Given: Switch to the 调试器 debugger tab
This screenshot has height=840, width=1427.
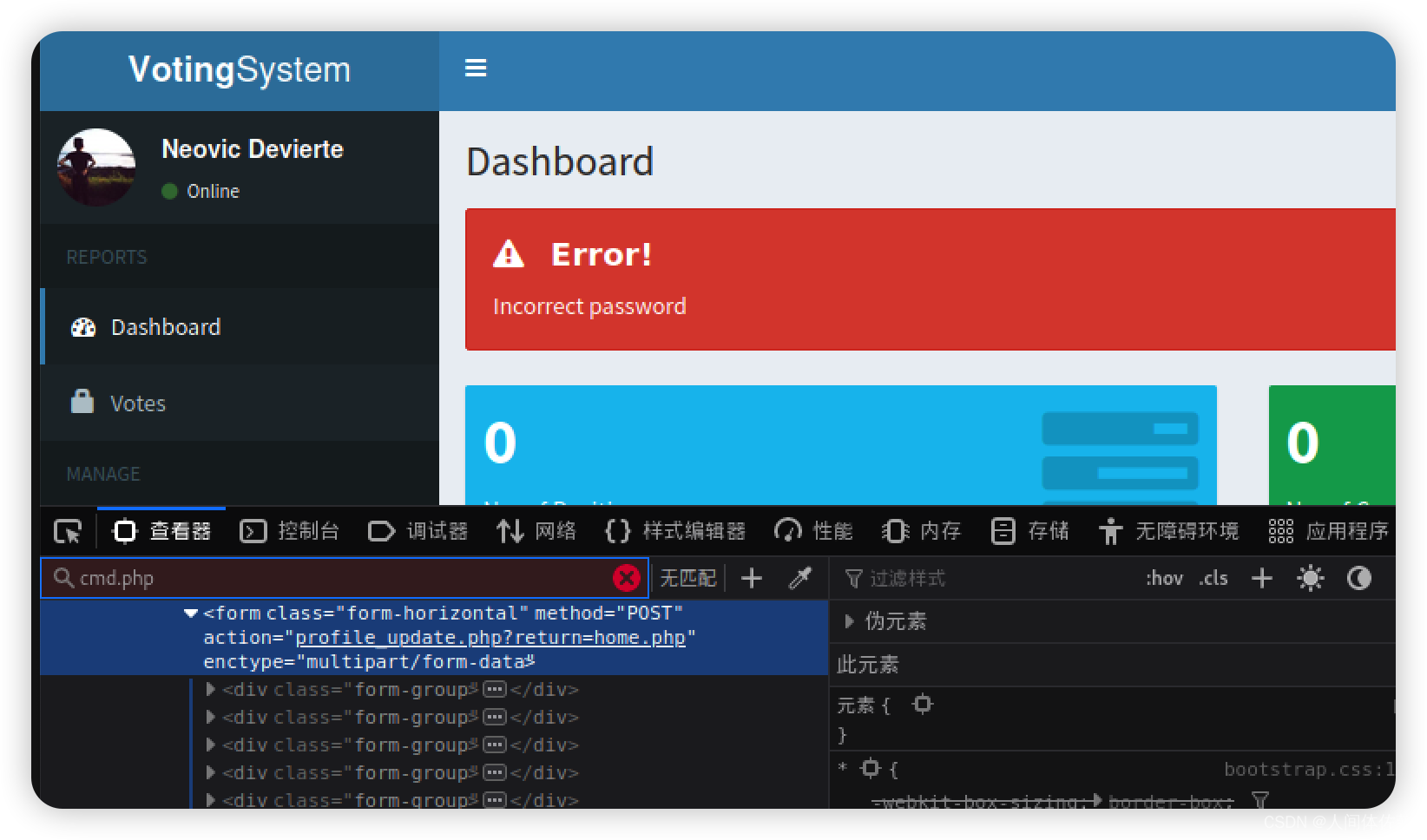Looking at the screenshot, I should [418, 531].
